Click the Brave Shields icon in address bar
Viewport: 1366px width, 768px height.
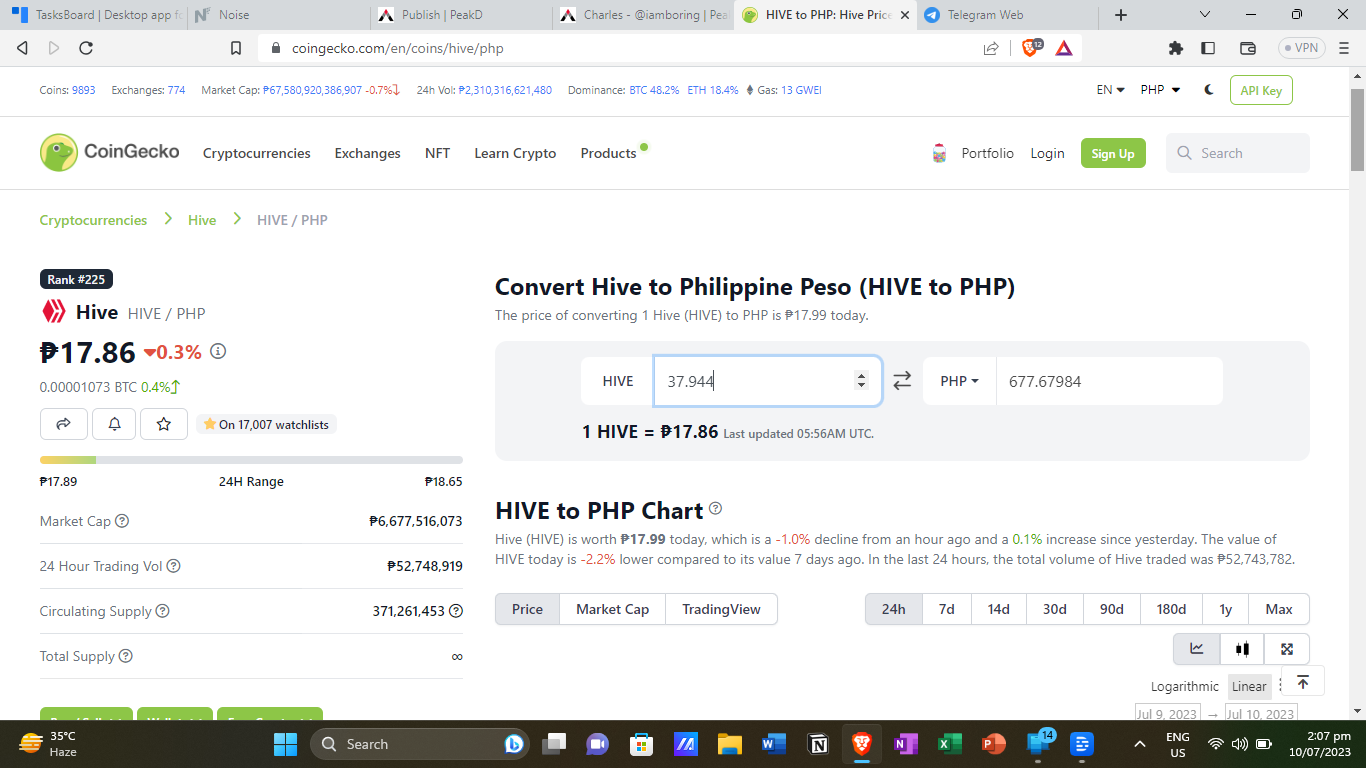pyautogui.click(x=1031, y=47)
